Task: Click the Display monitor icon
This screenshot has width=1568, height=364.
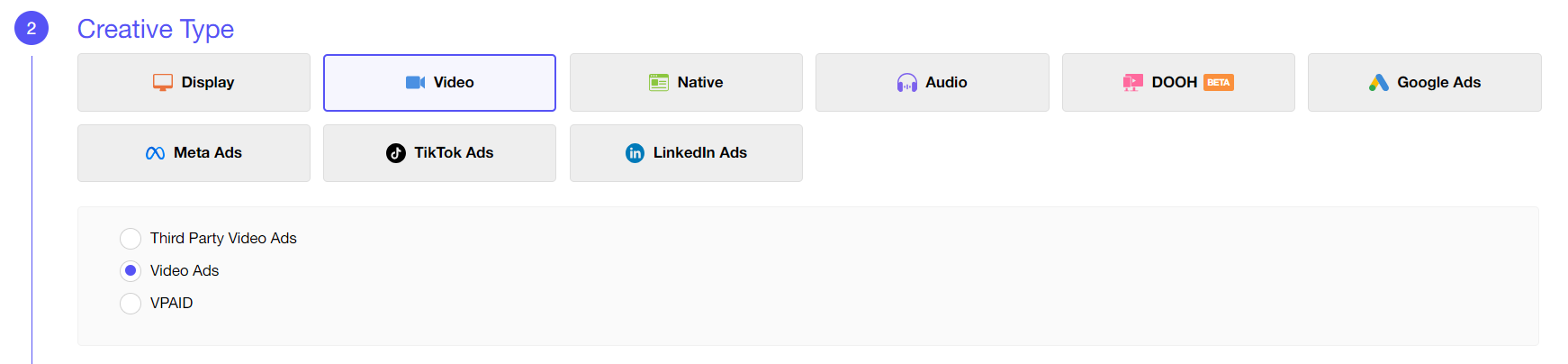Action: [163, 82]
